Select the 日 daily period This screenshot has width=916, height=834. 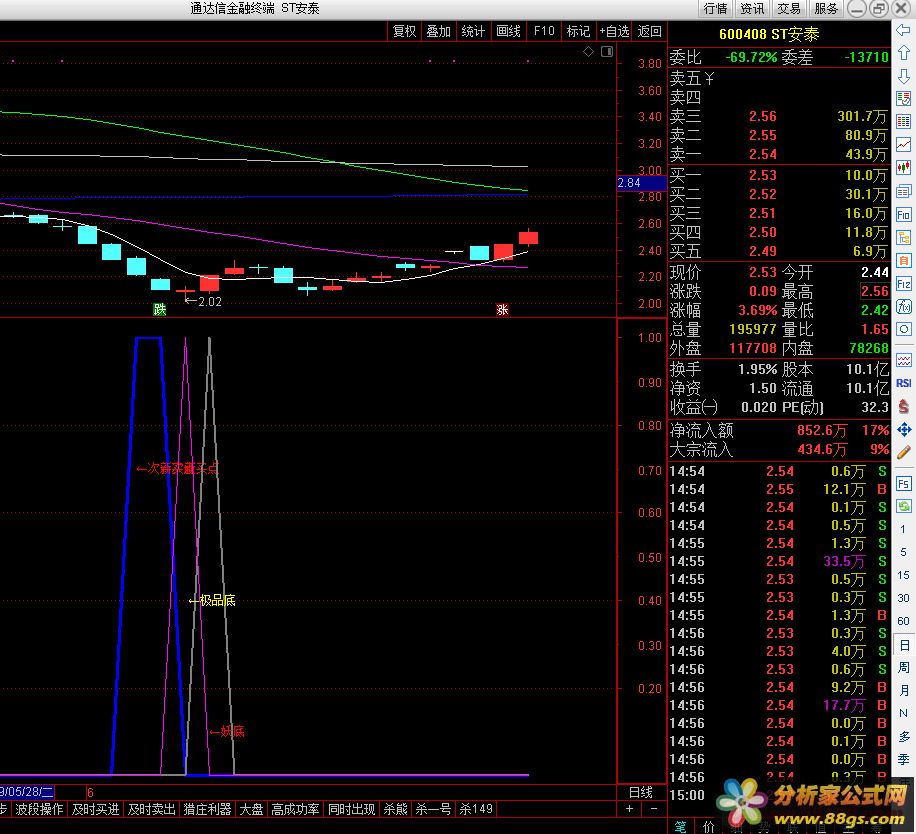[x=903, y=645]
